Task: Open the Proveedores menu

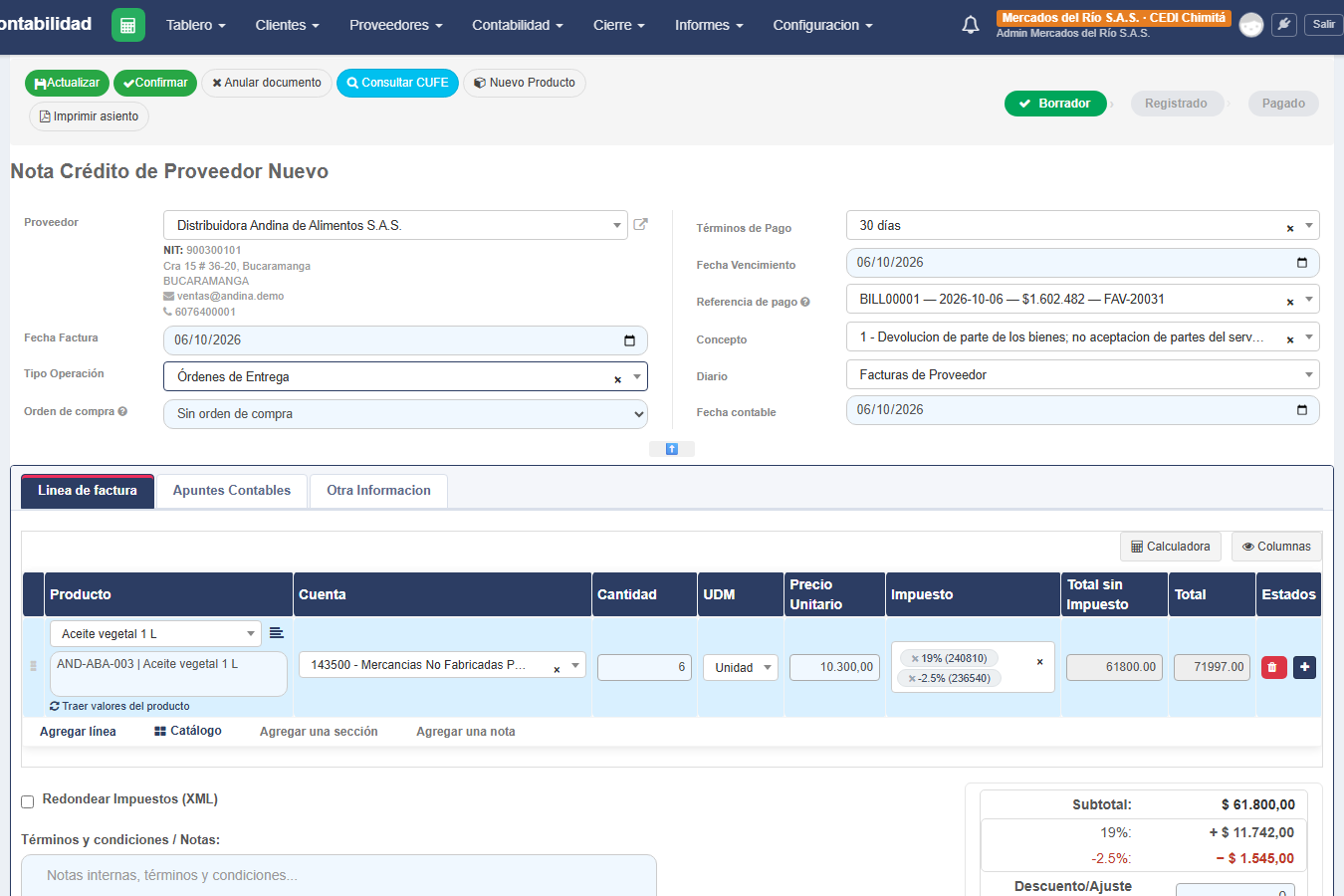Action: (395, 25)
